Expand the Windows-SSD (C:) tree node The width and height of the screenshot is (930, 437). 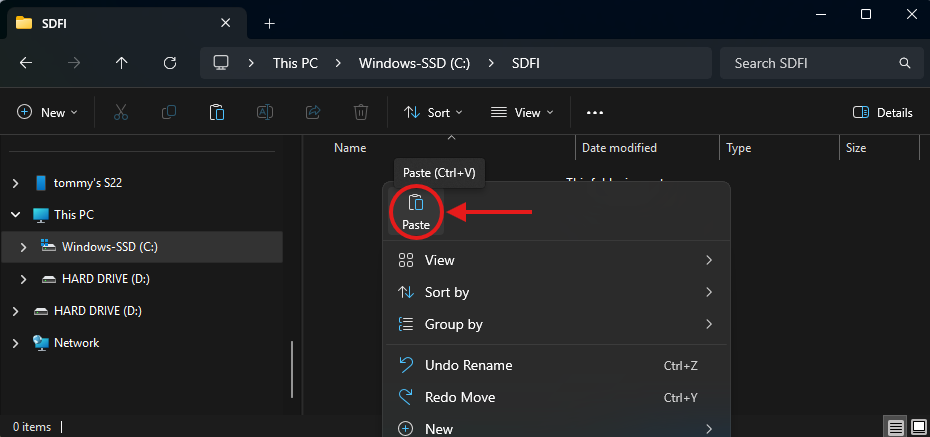pyautogui.click(x=24, y=247)
